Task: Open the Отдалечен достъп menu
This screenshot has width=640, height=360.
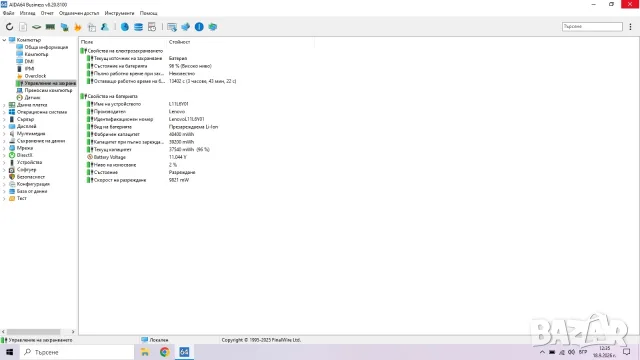Action: [79, 13]
